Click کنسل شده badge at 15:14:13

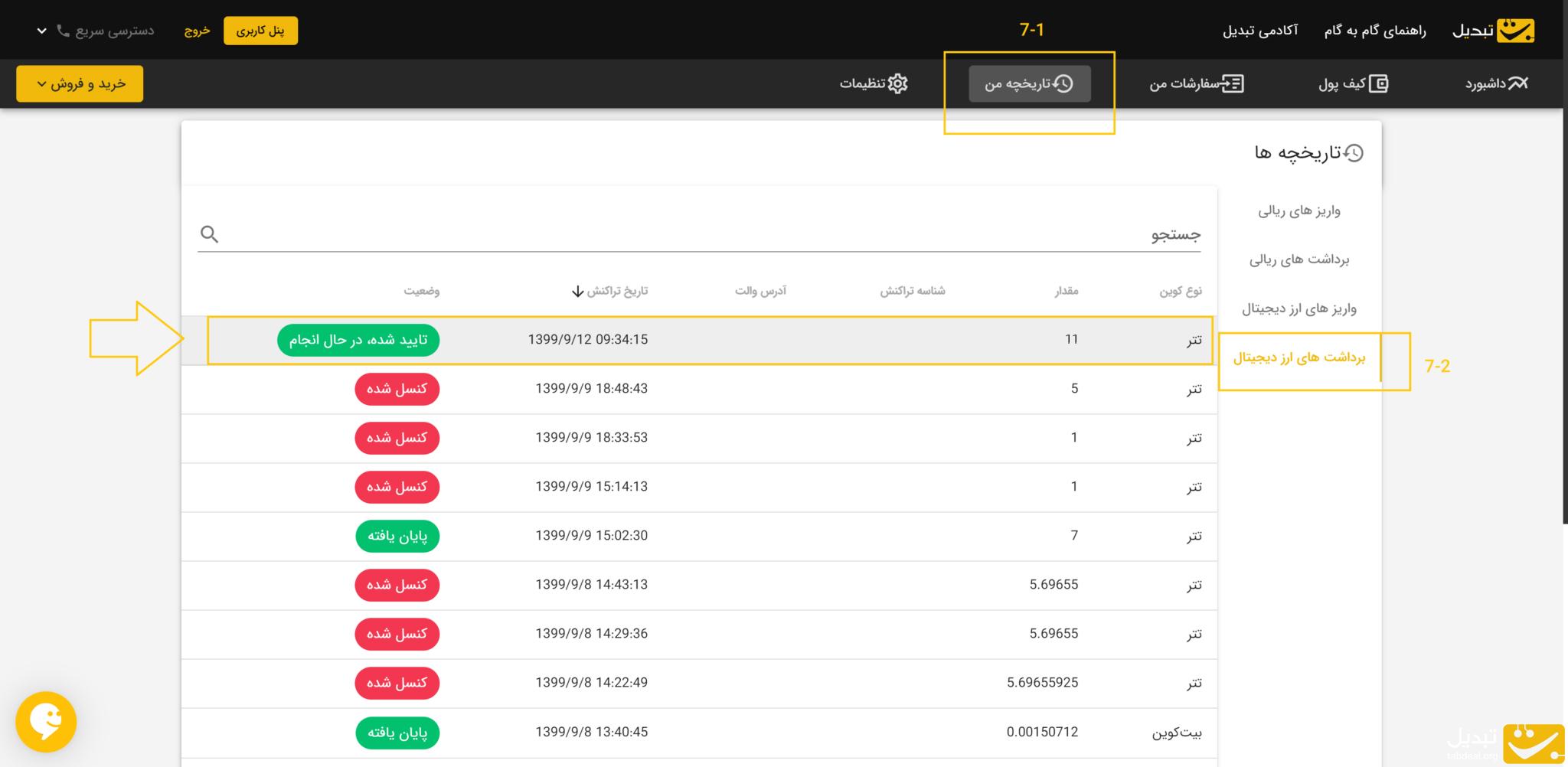(x=397, y=487)
